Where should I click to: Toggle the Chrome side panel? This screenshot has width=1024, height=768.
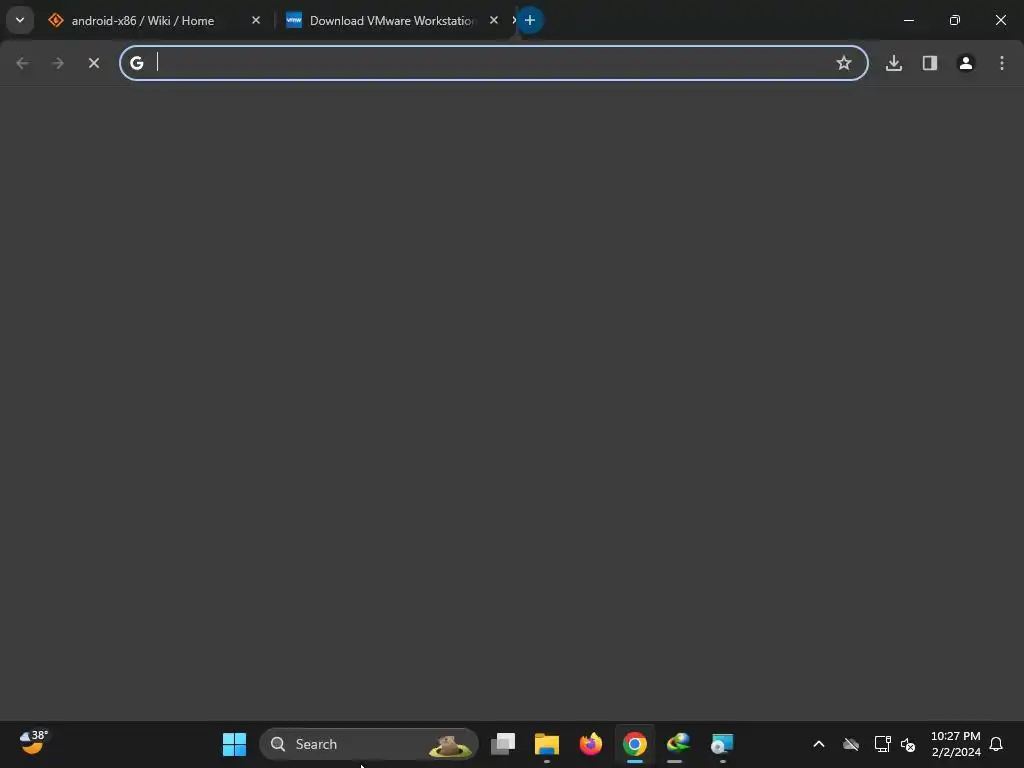[x=930, y=63]
